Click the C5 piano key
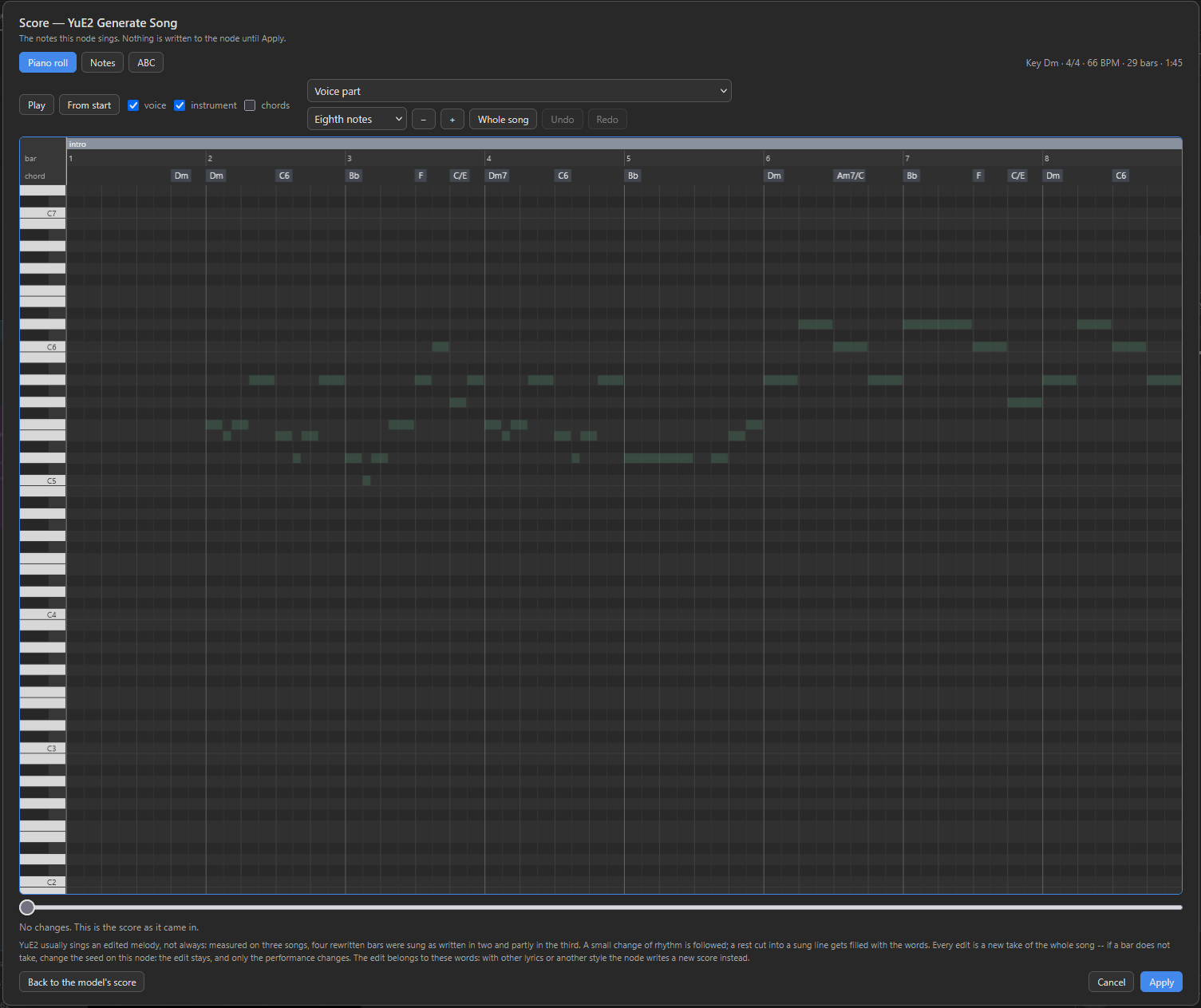Image resolution: width=1201 pixels, height=1008 pixels. 43,480
